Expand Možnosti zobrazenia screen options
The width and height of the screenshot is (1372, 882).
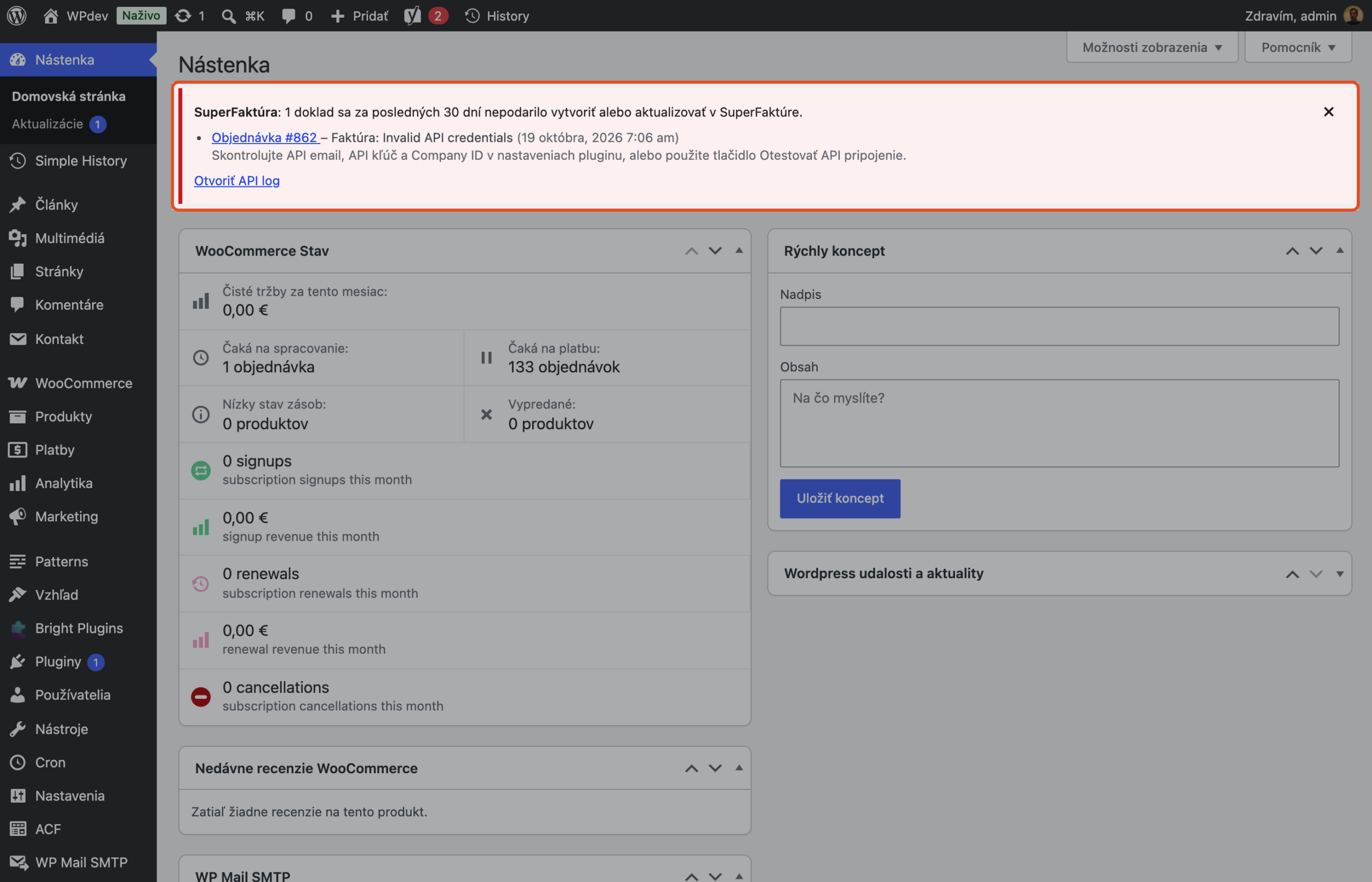coord(1152,47)
